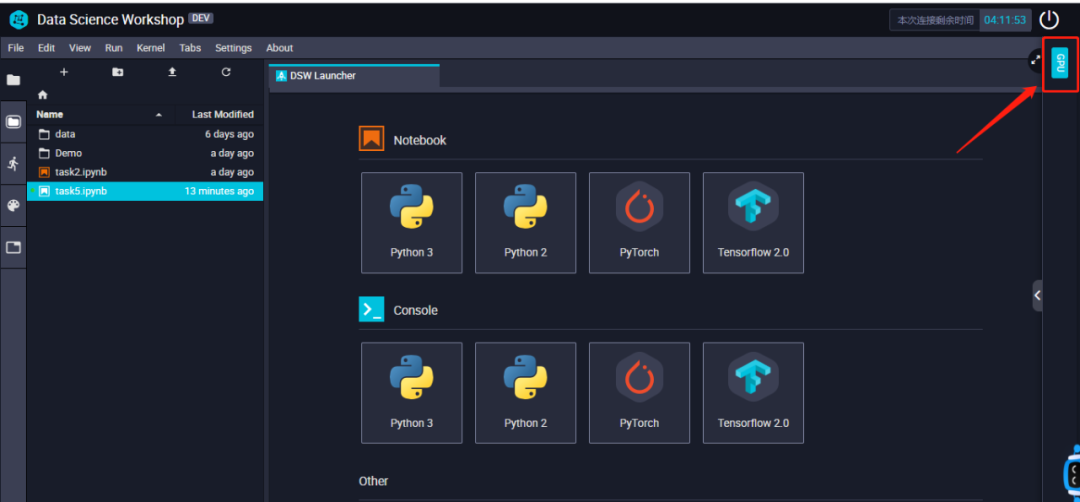Open the second folder-panel sidebar icon
This screenshot has width=1080, height=502.
[13, 122]
